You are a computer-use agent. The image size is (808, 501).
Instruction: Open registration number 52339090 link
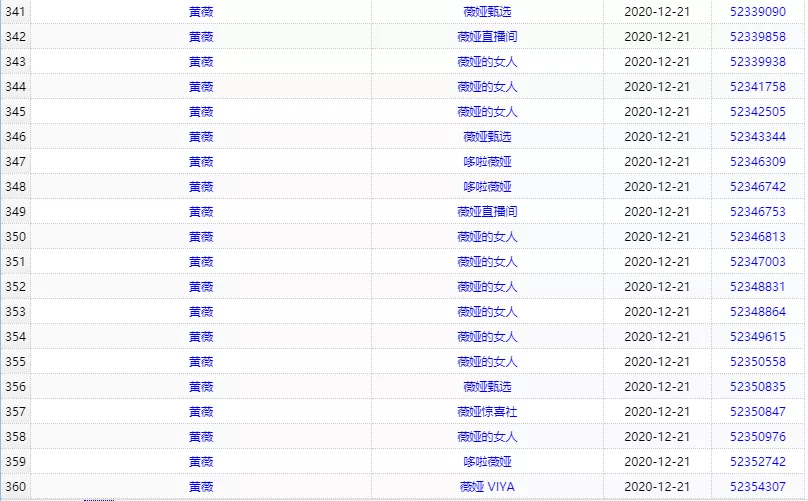(x=758, y=12)
